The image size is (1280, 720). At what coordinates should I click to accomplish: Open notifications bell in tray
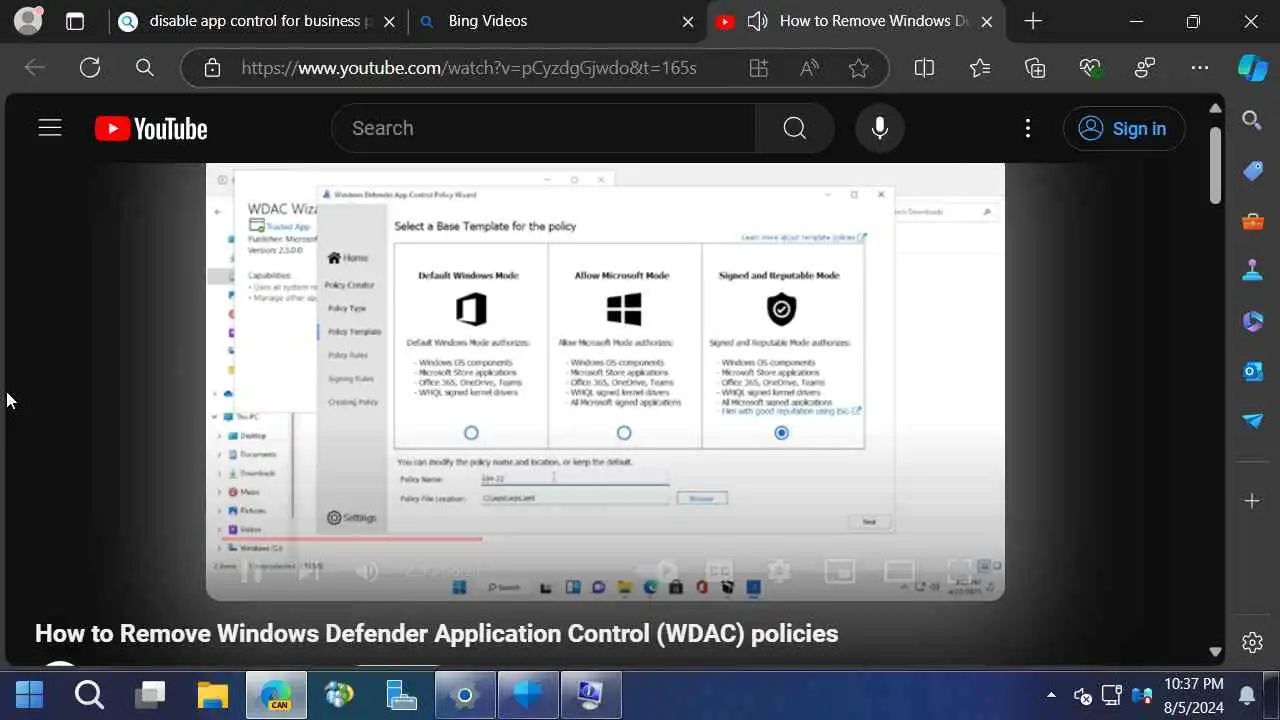[x=1247, y=695]
